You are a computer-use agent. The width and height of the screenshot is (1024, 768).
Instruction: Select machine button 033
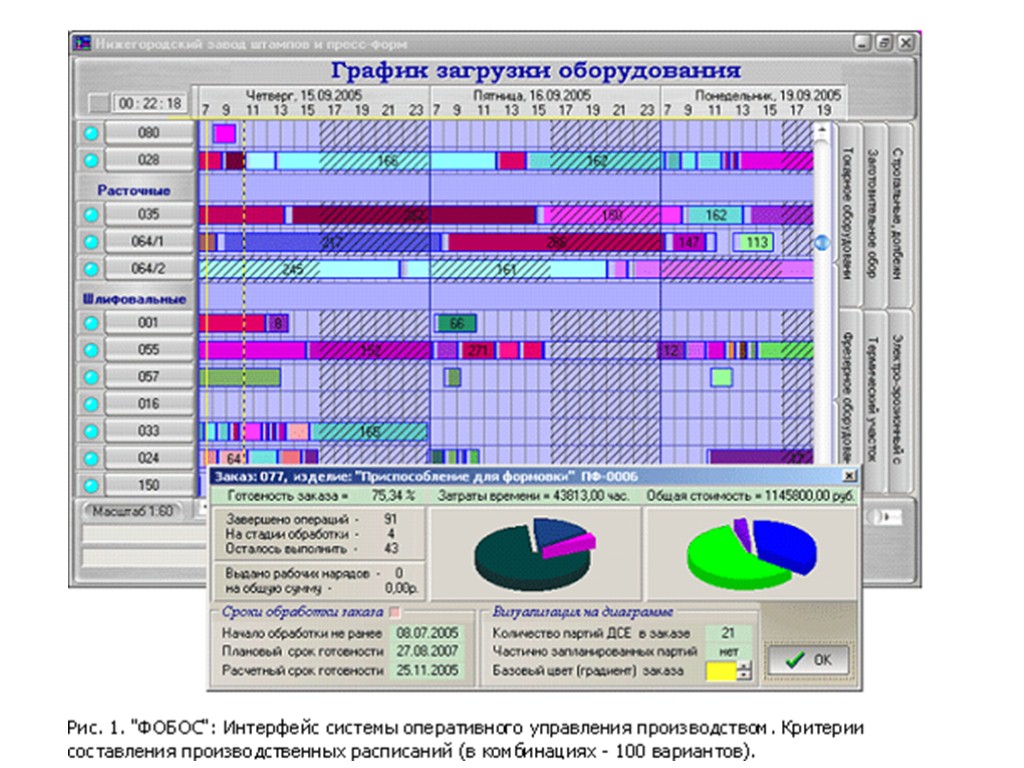tap(149, 431)
